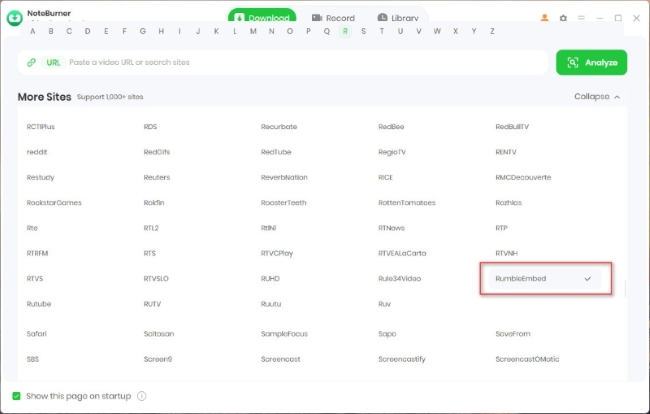
Task: Switch to the Download tab
Action: [262, 18]
